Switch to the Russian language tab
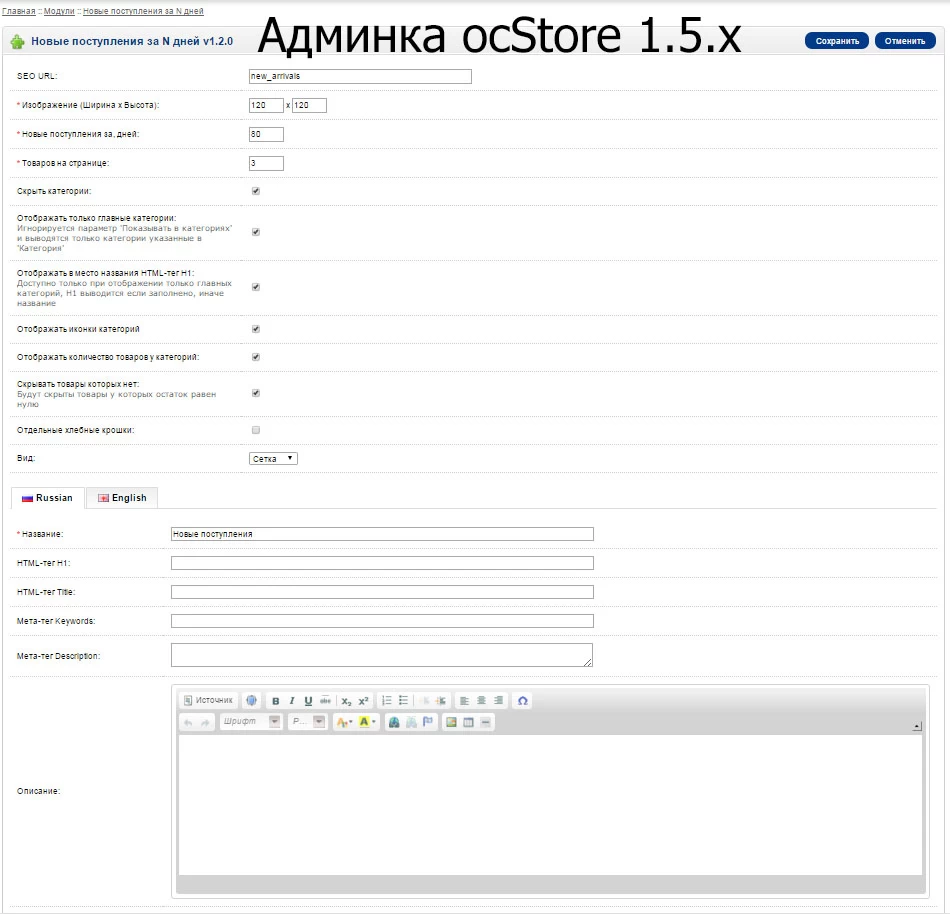The width and height of the screenshot is (950, 914). tap(48, 498)
